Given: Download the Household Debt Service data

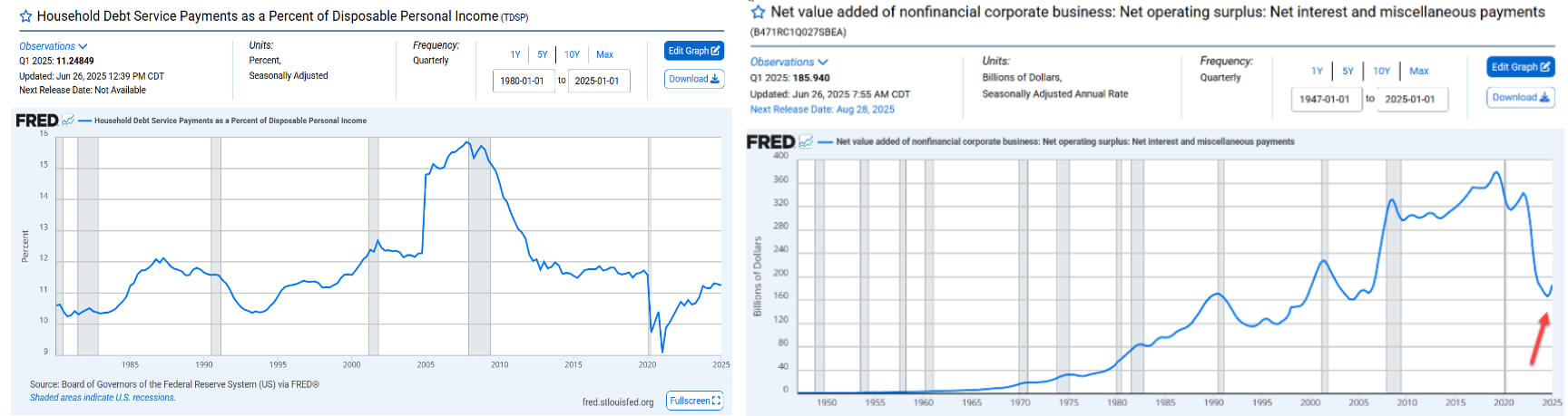Looking at the screenshot, I should tap(694, 79).
